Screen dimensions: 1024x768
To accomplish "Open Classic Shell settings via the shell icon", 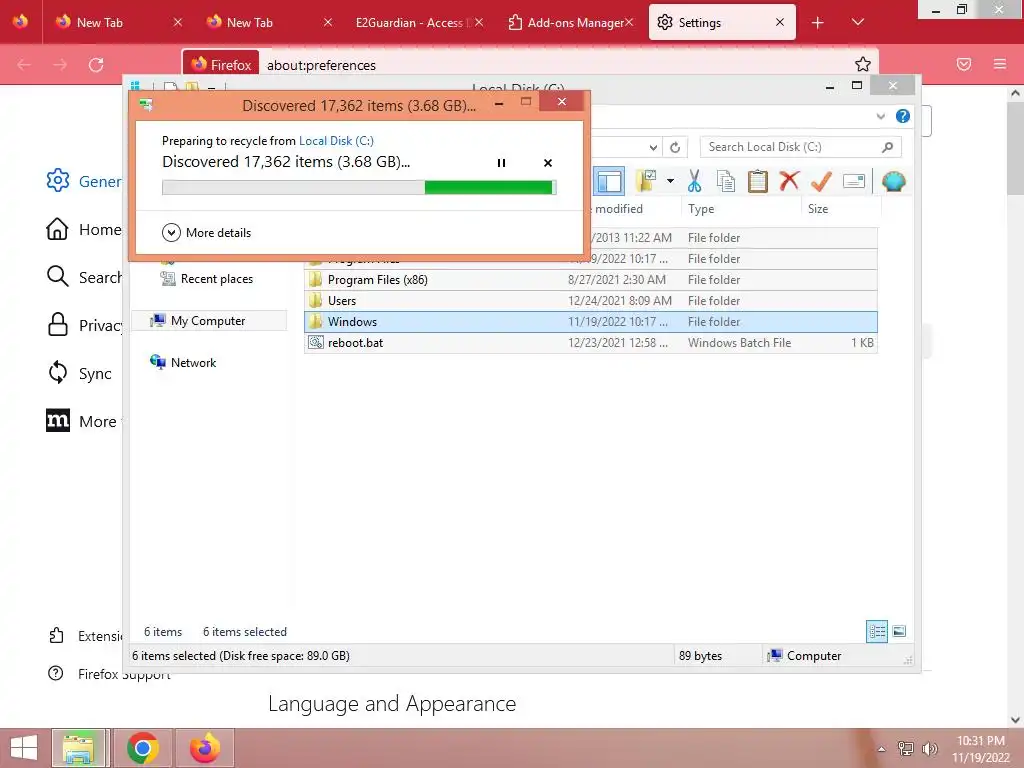I will 893,181.
